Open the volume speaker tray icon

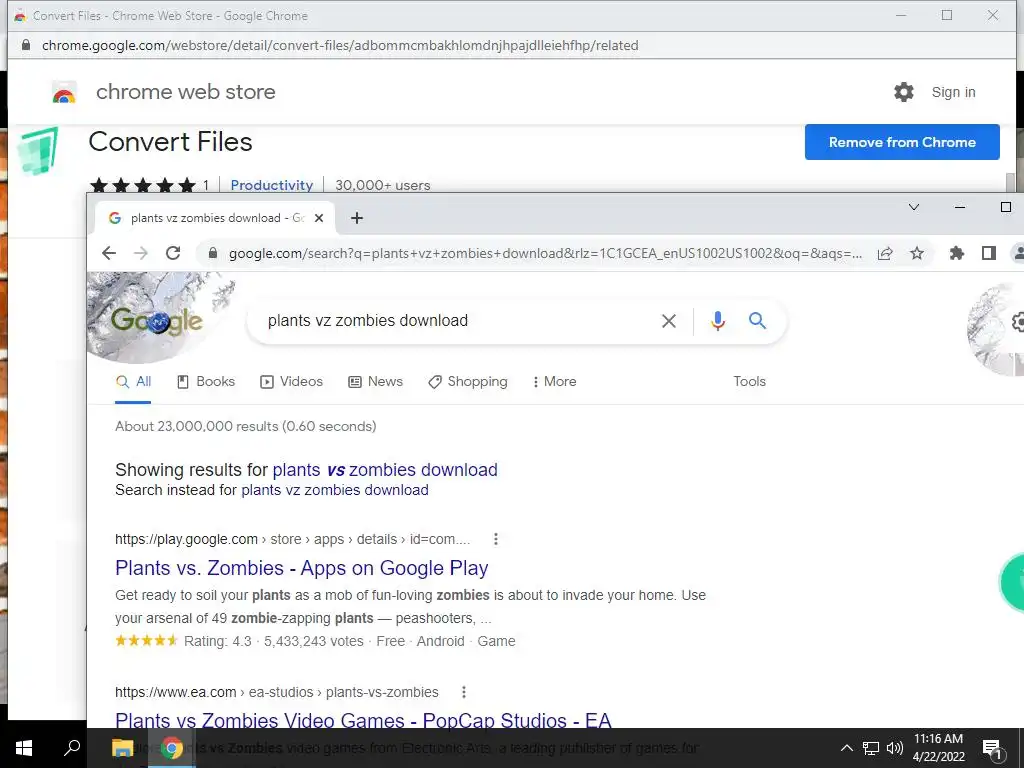point(895,748)
